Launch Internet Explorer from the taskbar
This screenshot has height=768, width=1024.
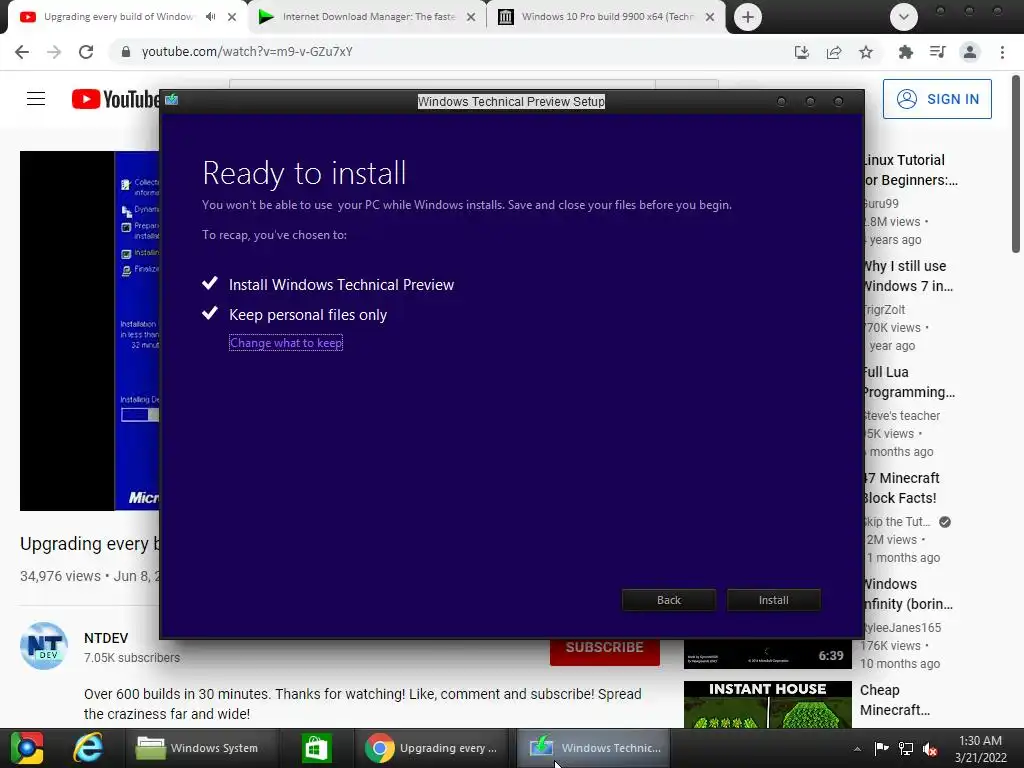coord(88,748)
